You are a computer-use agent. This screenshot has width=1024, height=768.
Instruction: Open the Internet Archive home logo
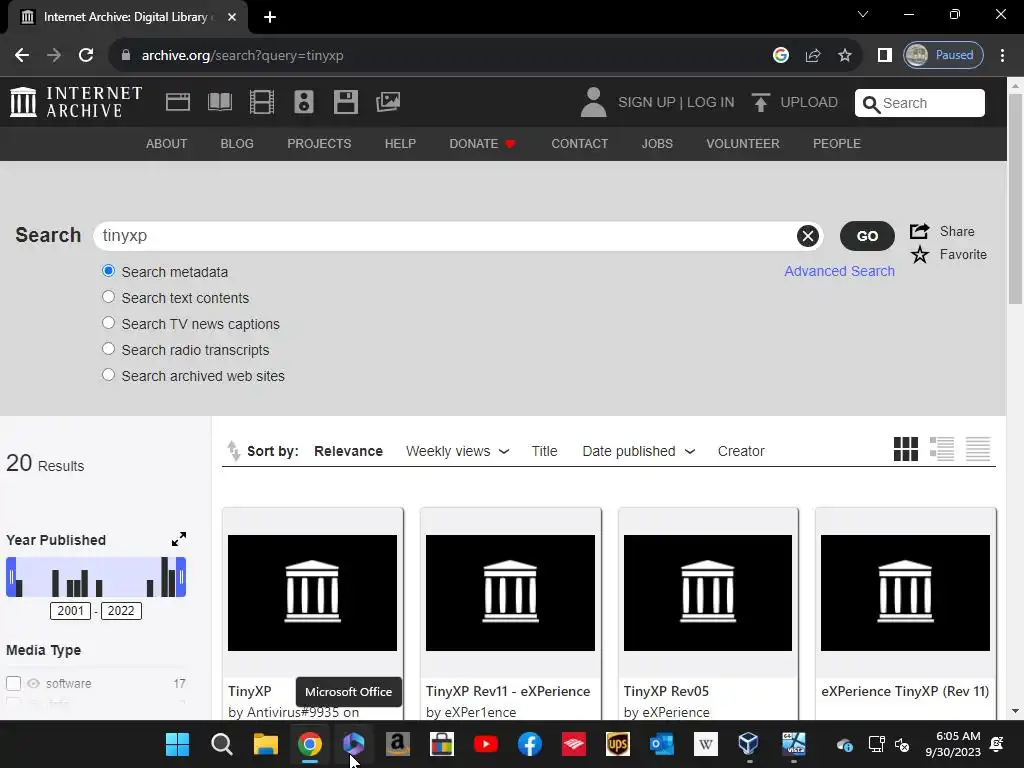click(76, 102)
